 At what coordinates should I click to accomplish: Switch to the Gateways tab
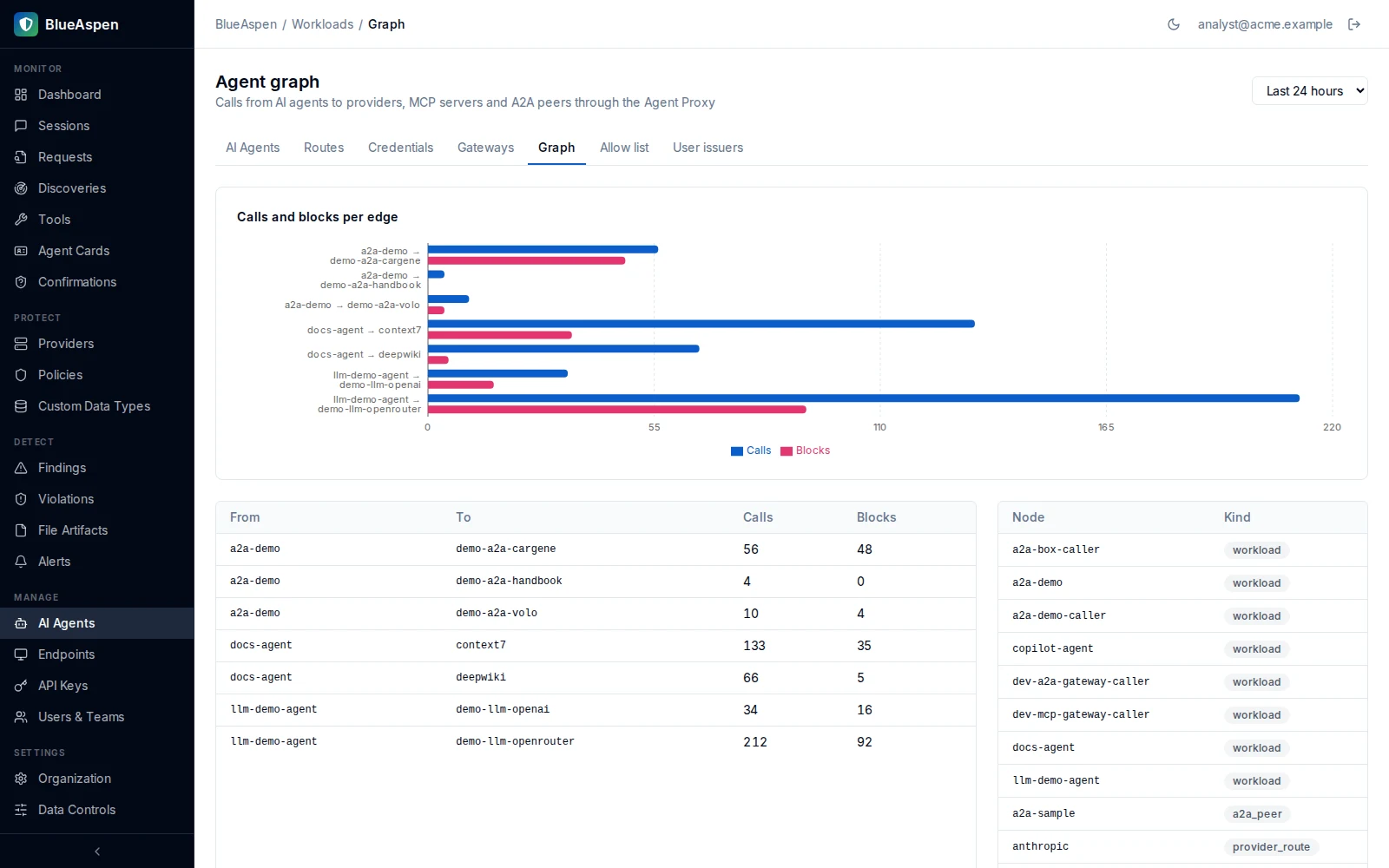[x=485, y=148]
